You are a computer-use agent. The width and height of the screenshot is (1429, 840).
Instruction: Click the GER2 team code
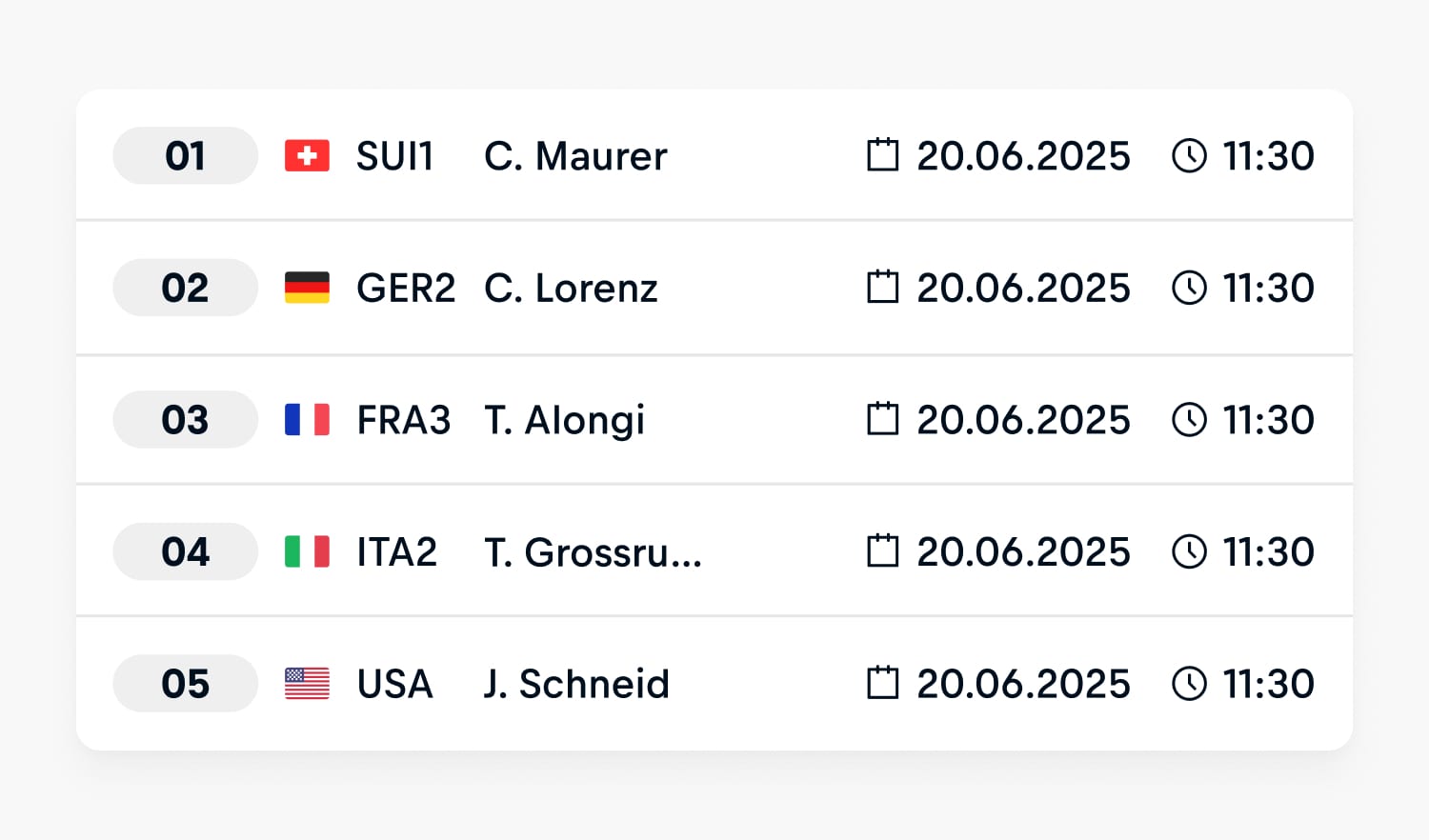[x=406, y=288]
